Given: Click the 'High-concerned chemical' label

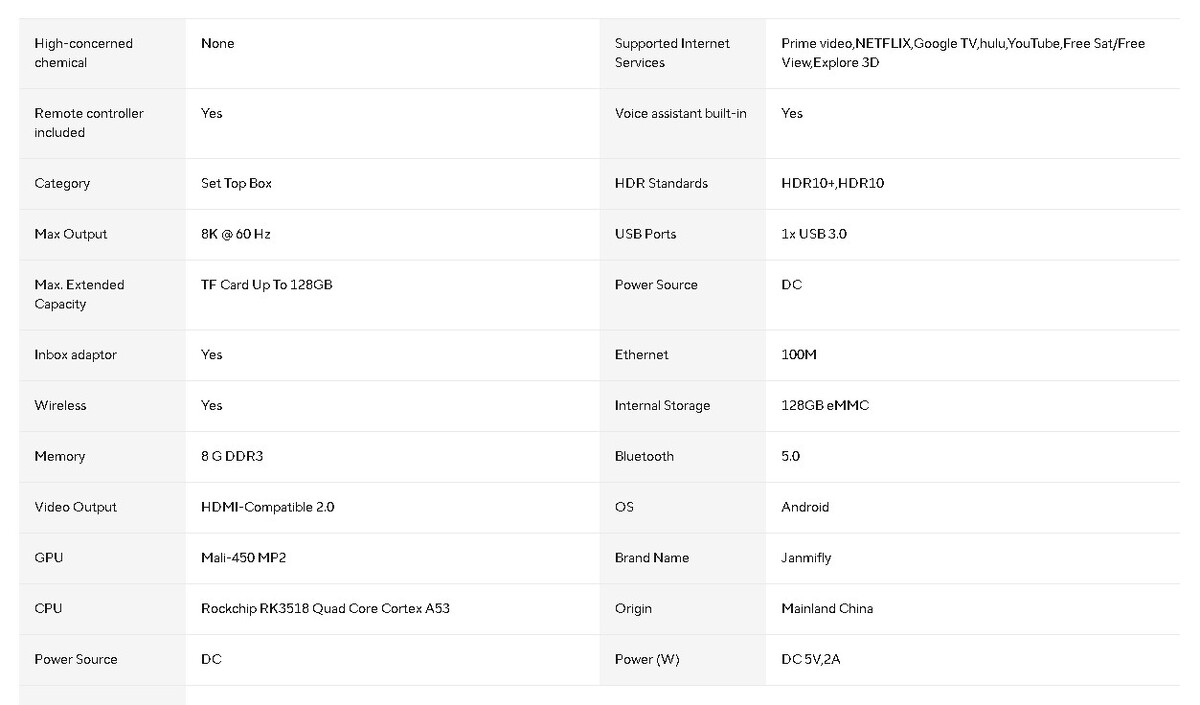Looking at the screenshot, I should (83, 53).
